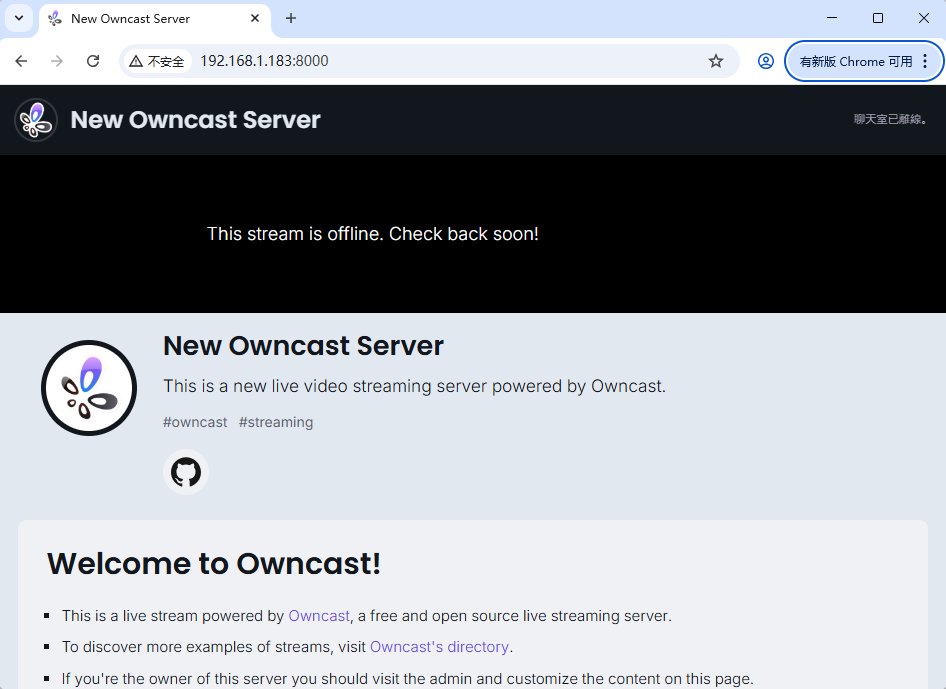Minimize the Chrome window
The image size is (946, 689).
point(832,18)
